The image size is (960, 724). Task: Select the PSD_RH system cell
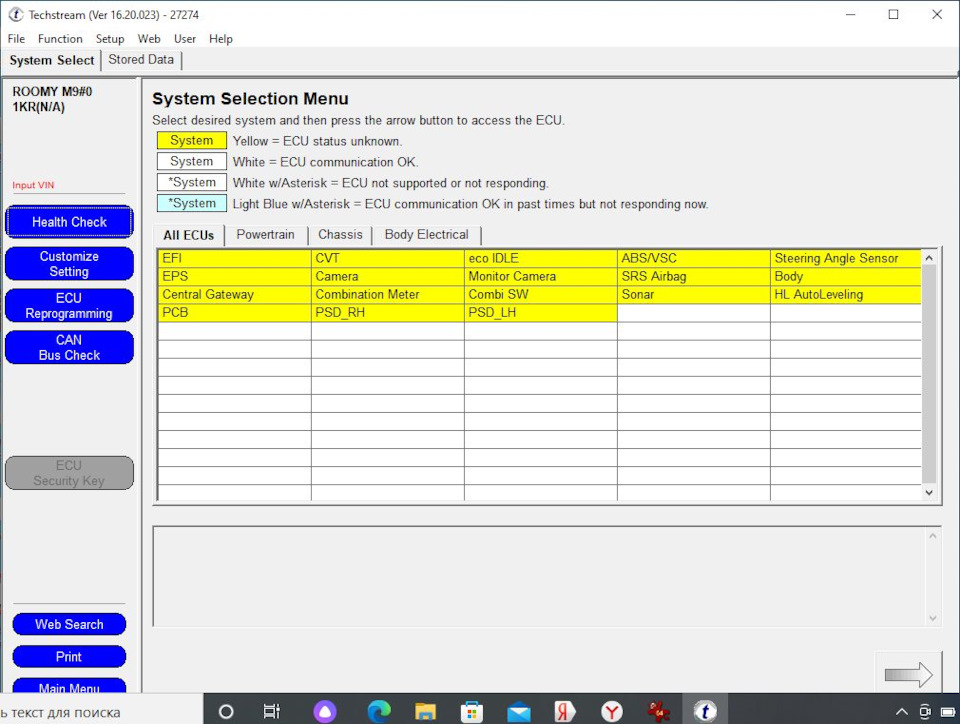click(388, 313)
